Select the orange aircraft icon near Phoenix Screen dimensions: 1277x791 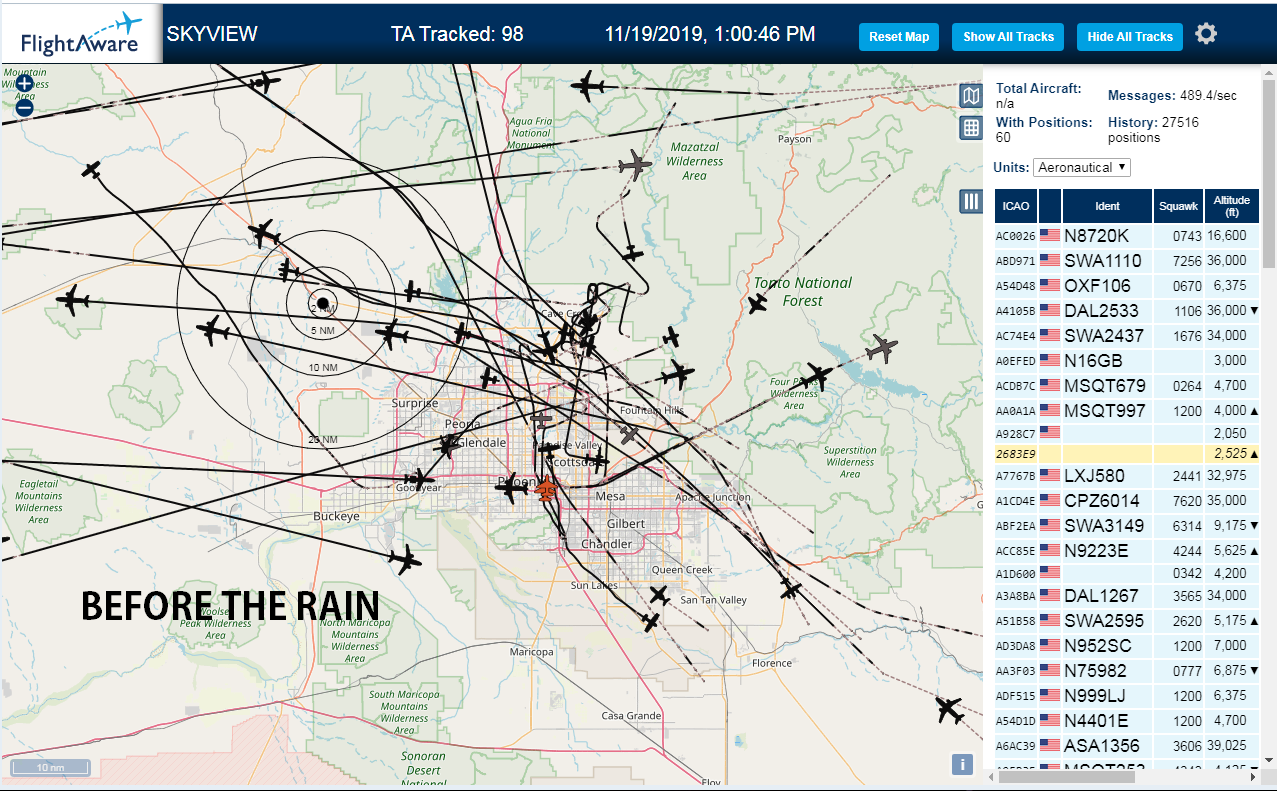point(546,489)
